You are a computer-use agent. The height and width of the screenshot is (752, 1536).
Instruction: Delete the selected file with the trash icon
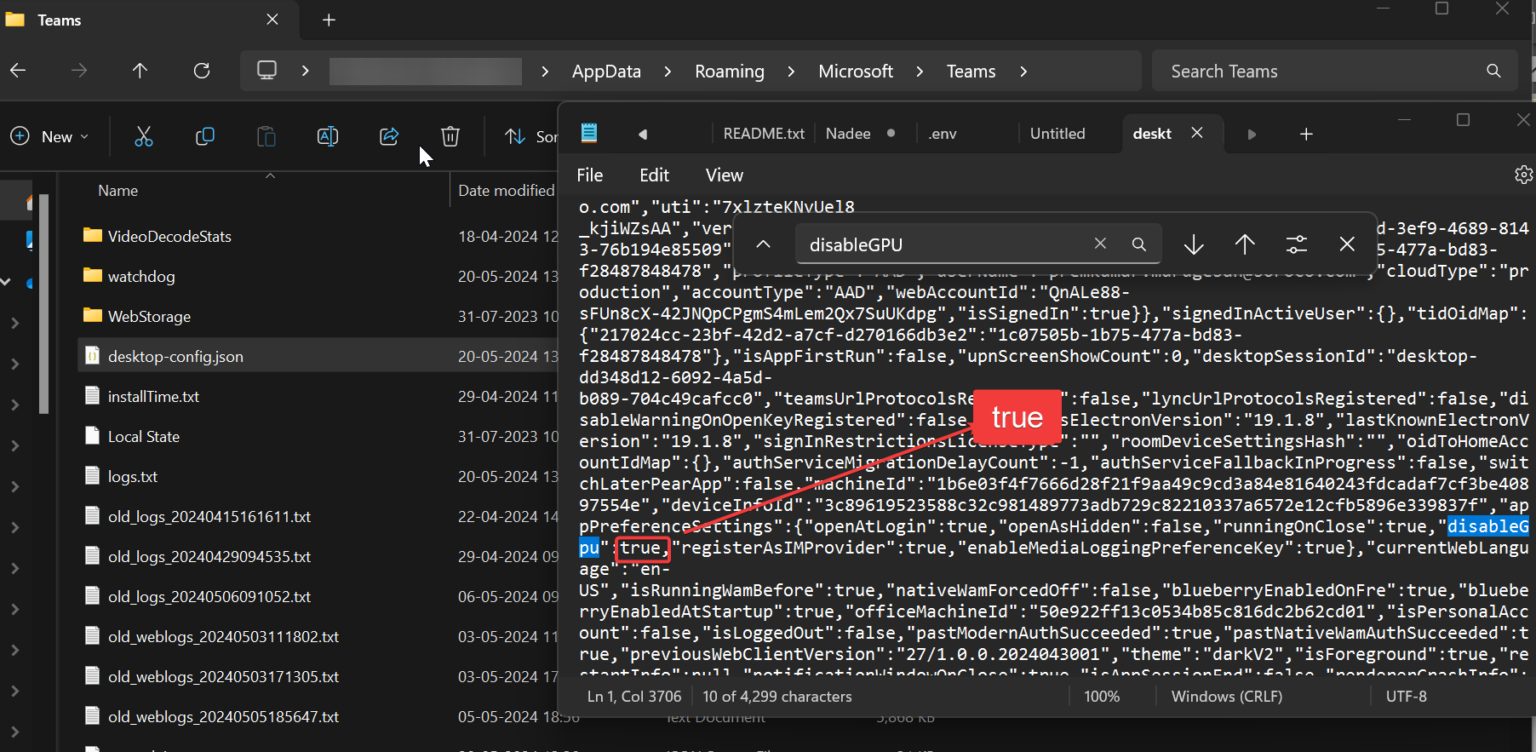pos(449,136)
